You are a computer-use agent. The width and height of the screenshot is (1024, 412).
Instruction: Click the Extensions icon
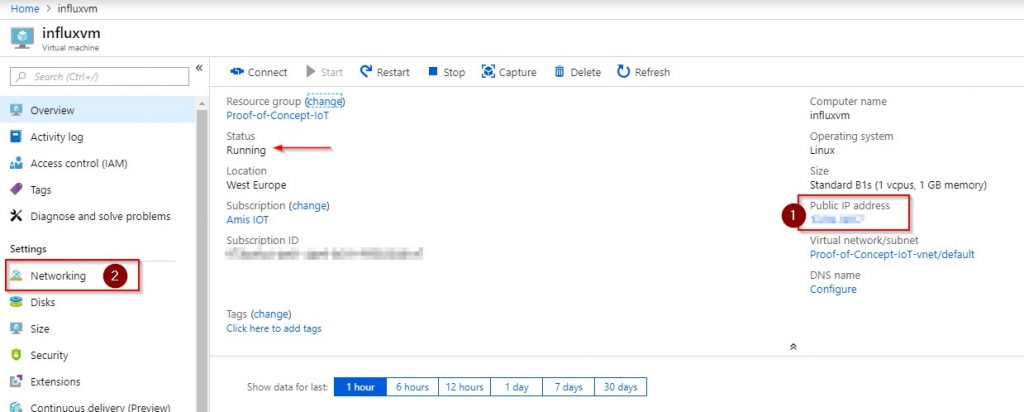16,381
